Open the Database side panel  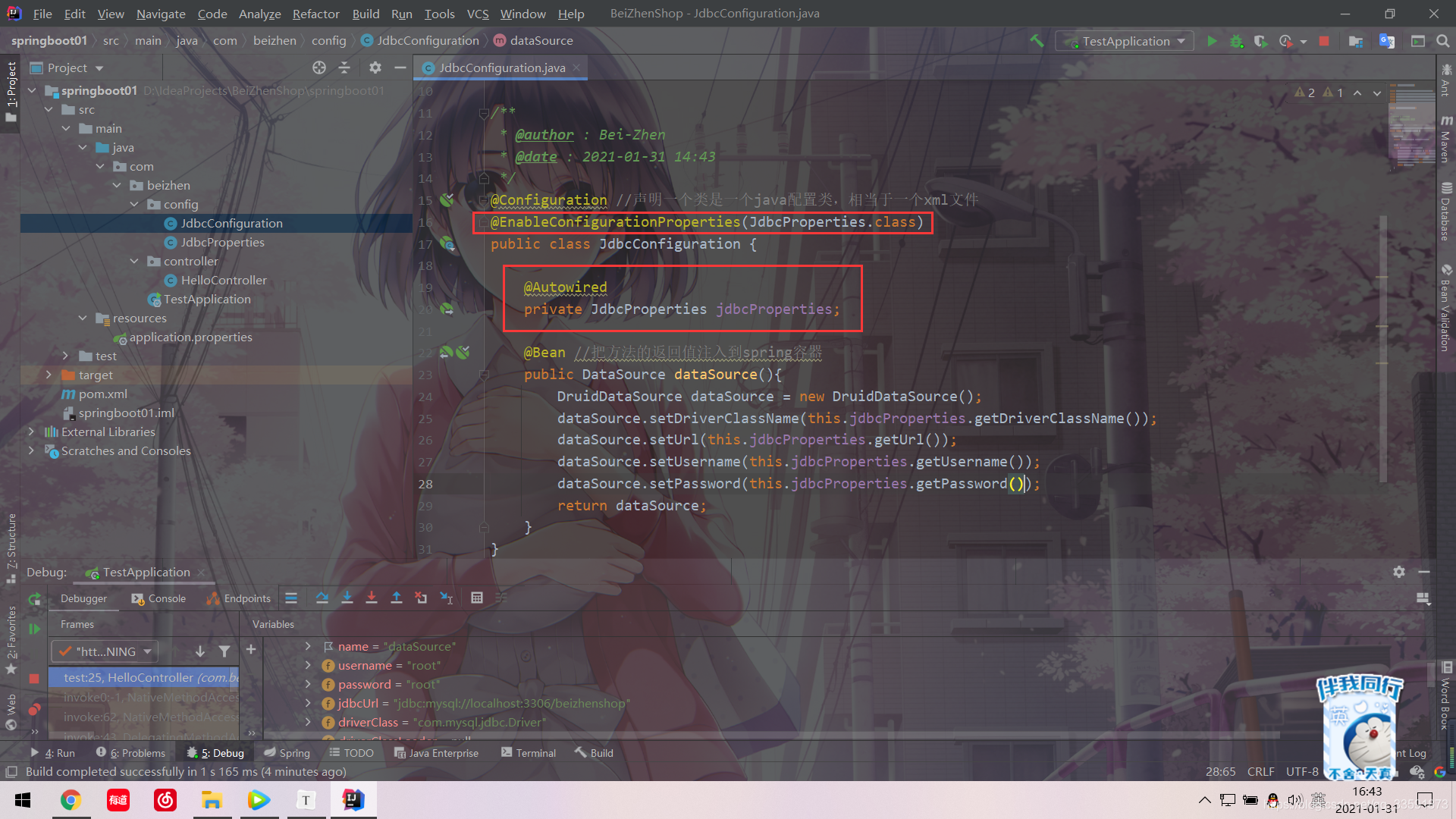[x=1446, y=212]
